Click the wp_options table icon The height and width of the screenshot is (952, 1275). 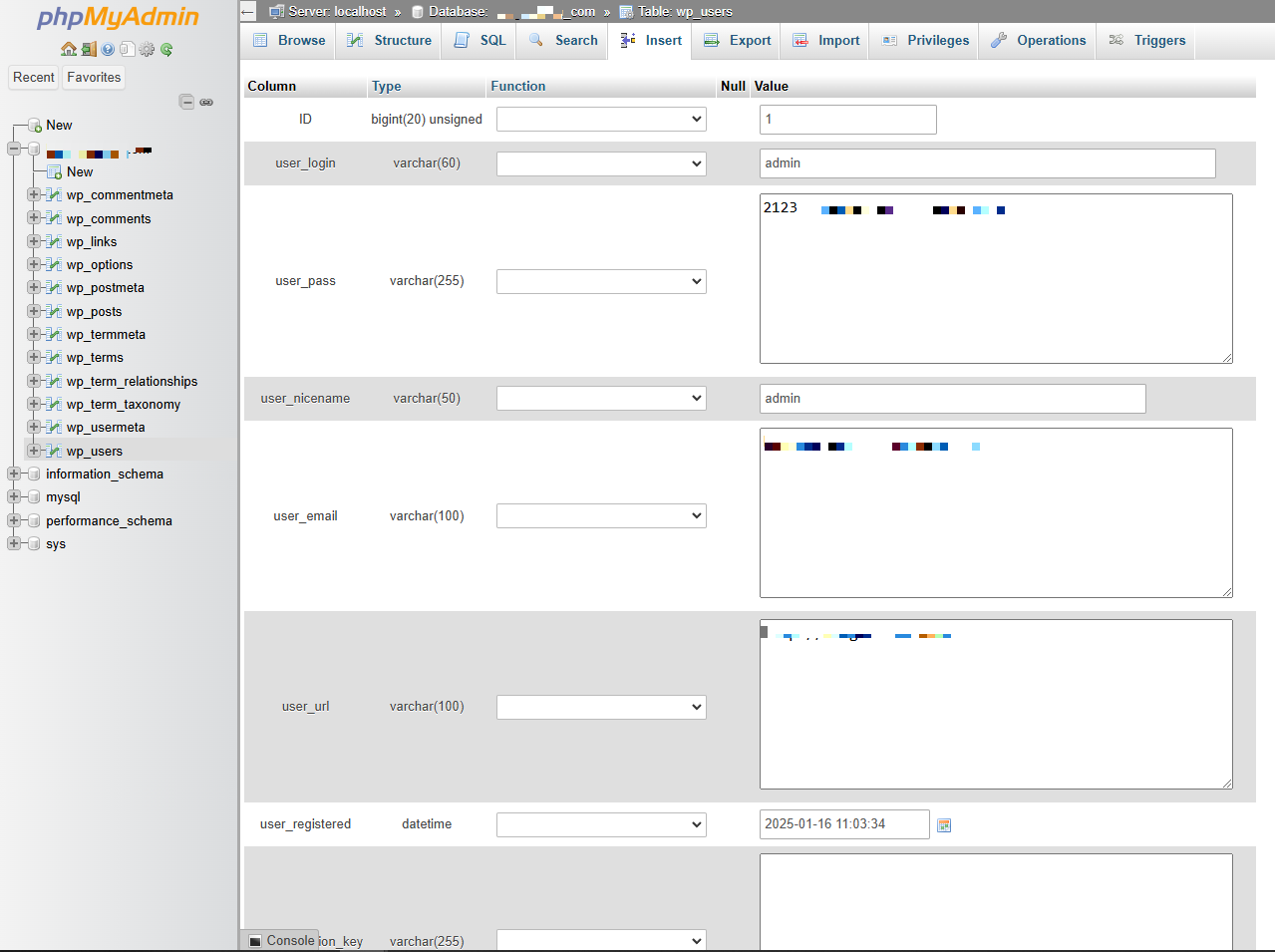(55, 265)
